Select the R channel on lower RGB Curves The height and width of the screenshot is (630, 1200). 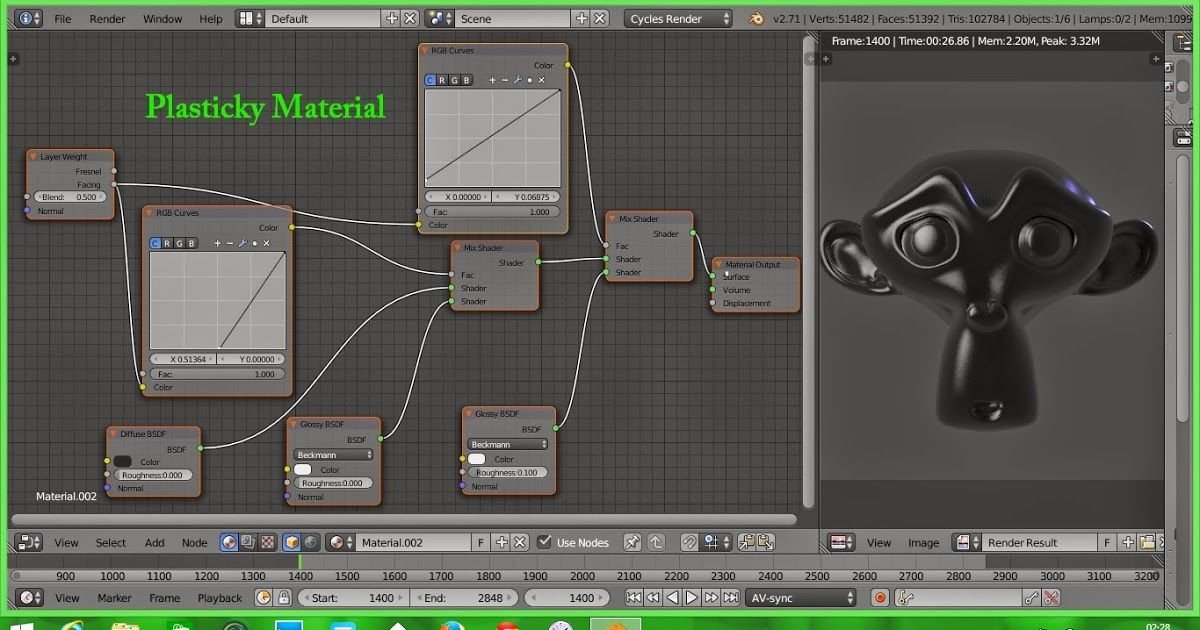[x=168, y=243]
